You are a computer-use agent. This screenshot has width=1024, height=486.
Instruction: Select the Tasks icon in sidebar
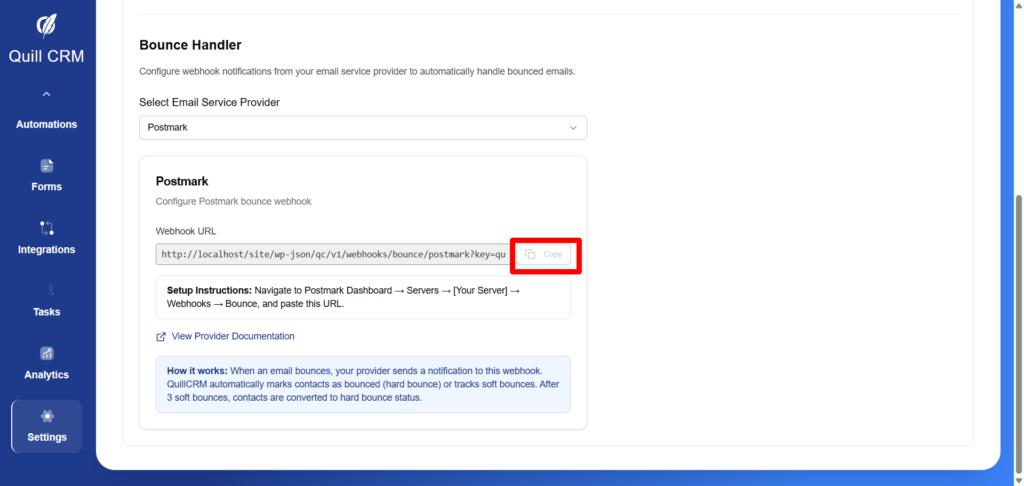click(x=46, y=290)
